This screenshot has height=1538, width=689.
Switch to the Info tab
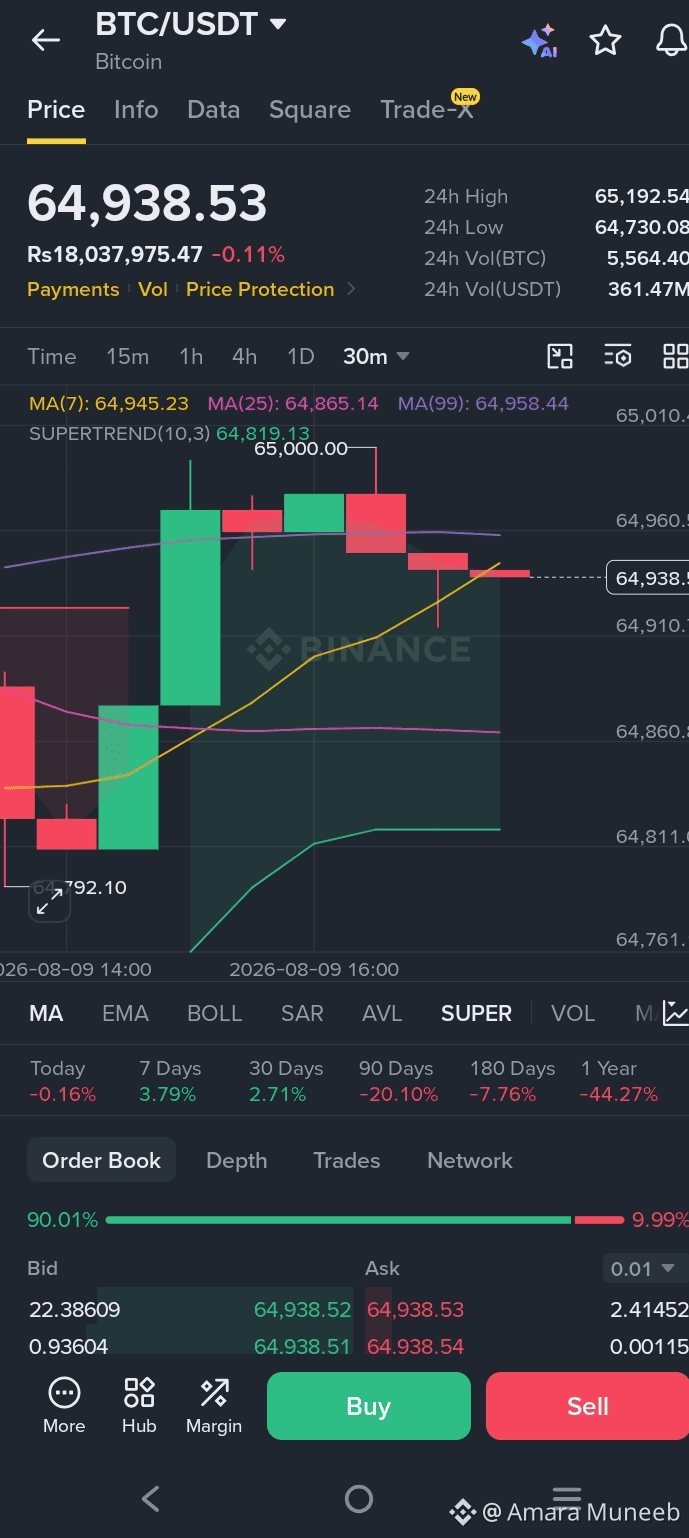[136, 110]
